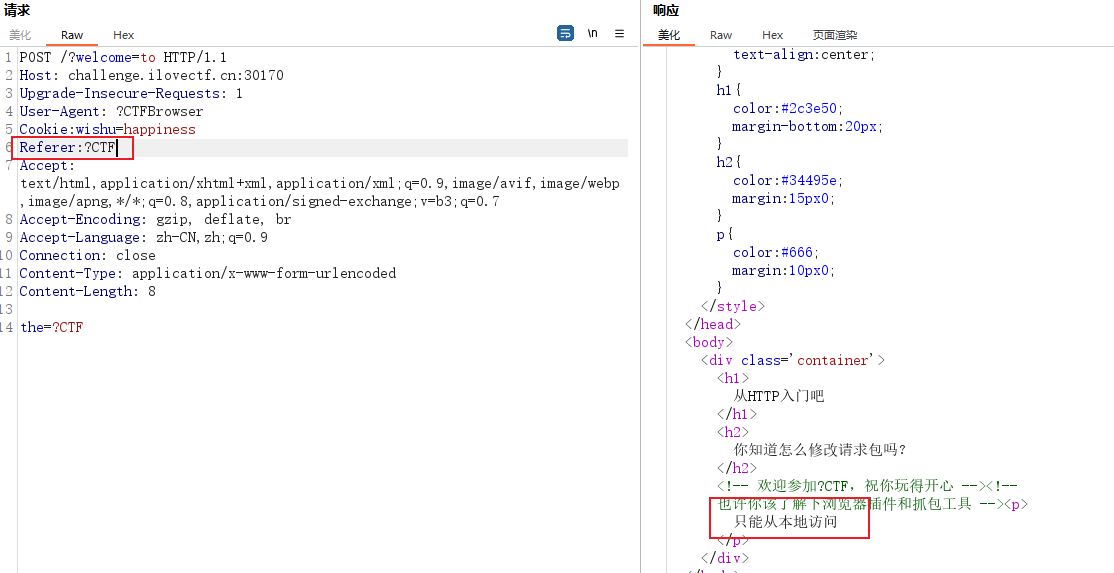Click Cookie:wishu=happiness line
This screenshot has height=573, width=1114.
[107, 129]
